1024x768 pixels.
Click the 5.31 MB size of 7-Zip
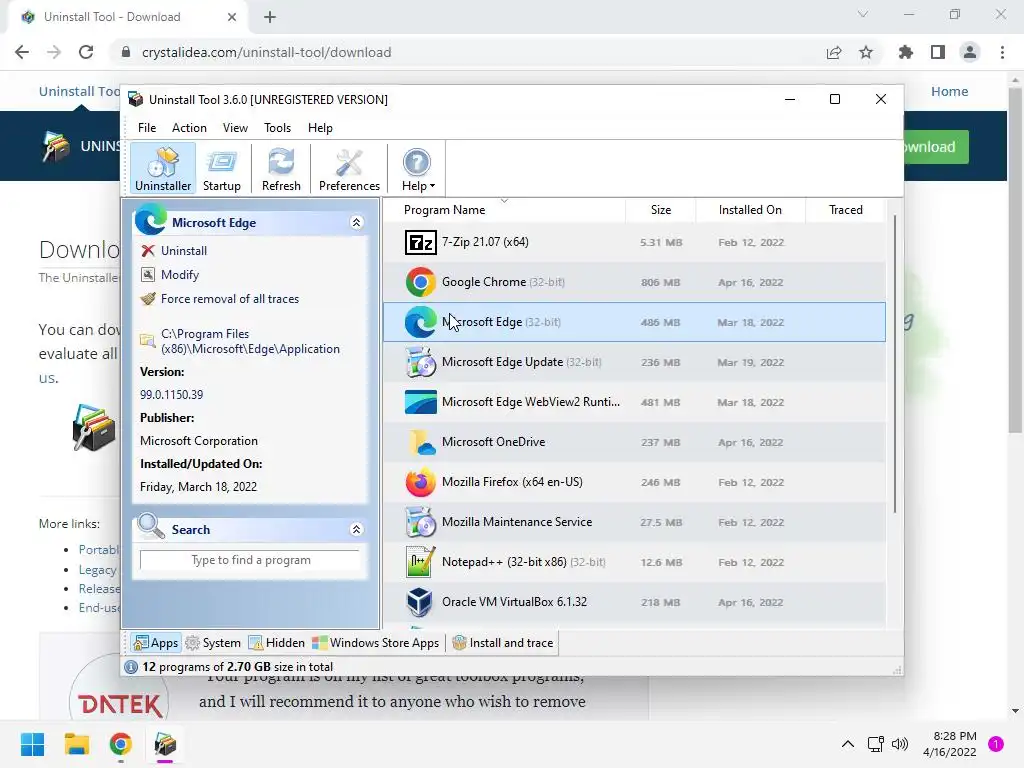pyautogui.click(x=661, y=242)
